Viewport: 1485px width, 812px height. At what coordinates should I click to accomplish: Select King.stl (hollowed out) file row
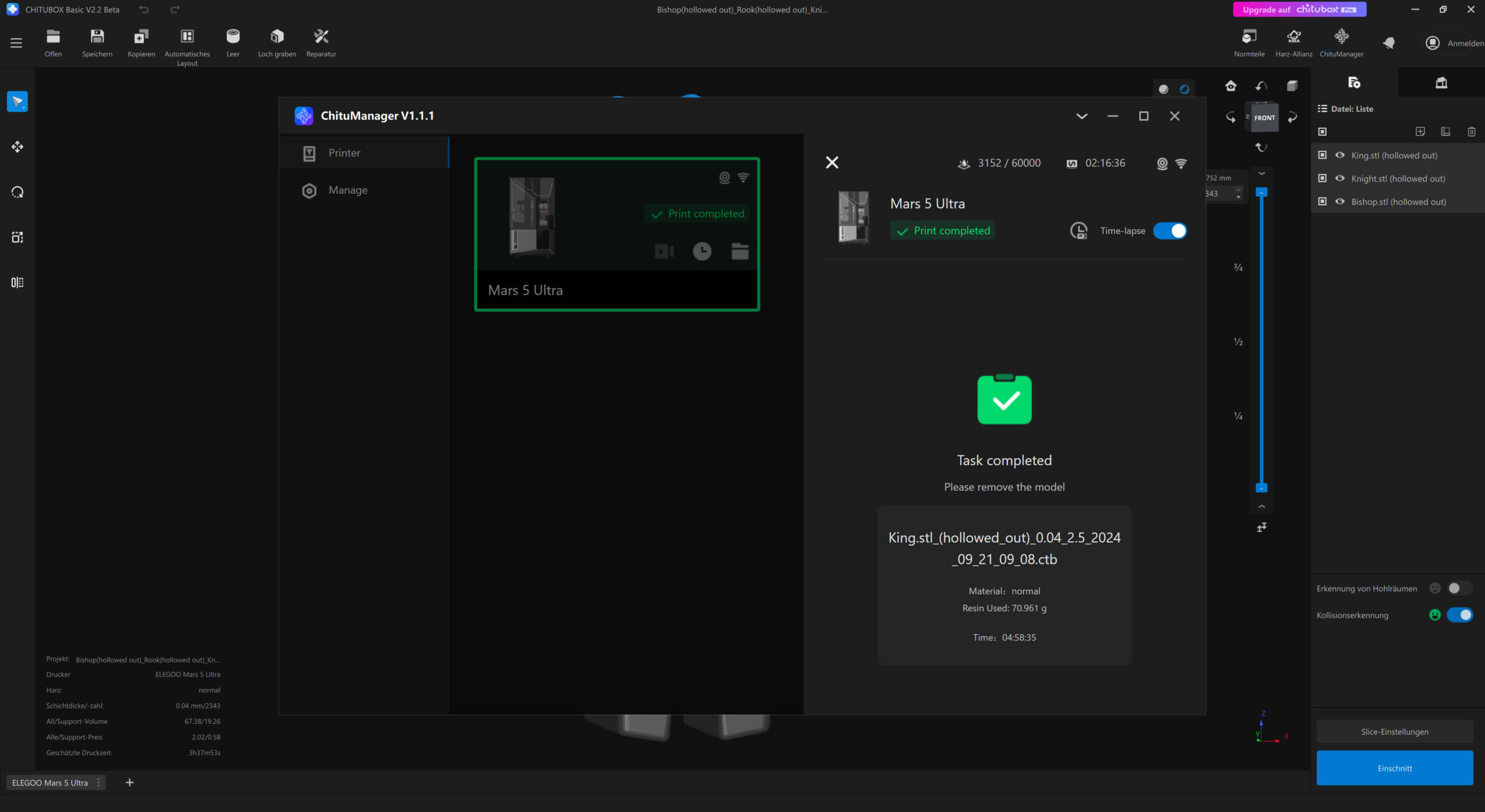tap(1397, 155)
